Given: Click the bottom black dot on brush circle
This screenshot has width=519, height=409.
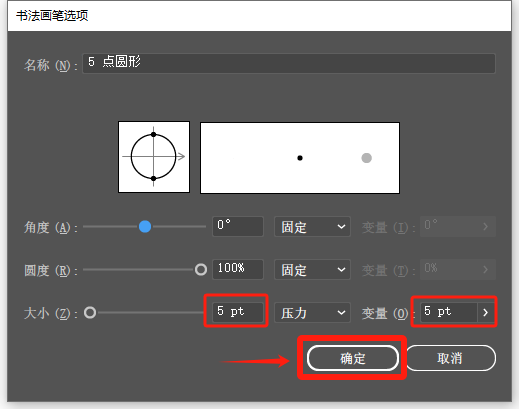Looking at the screenshot, I should click(x=153, y=179).
